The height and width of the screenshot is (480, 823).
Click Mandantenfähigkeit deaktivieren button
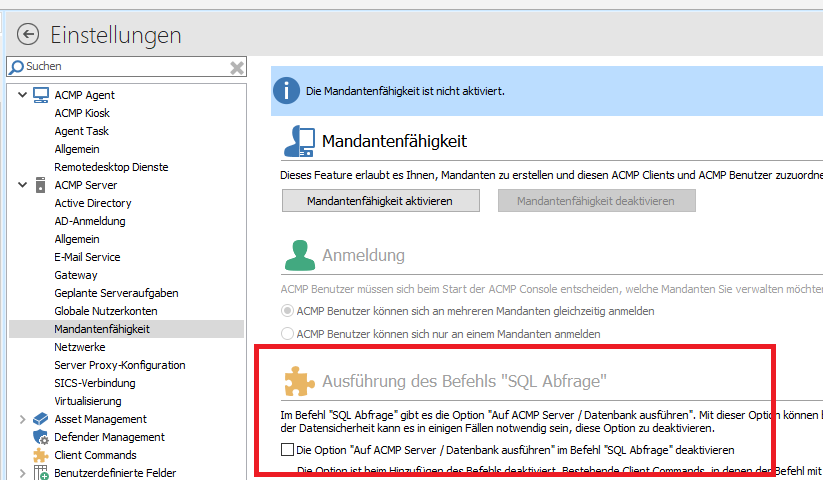(596, 201)
